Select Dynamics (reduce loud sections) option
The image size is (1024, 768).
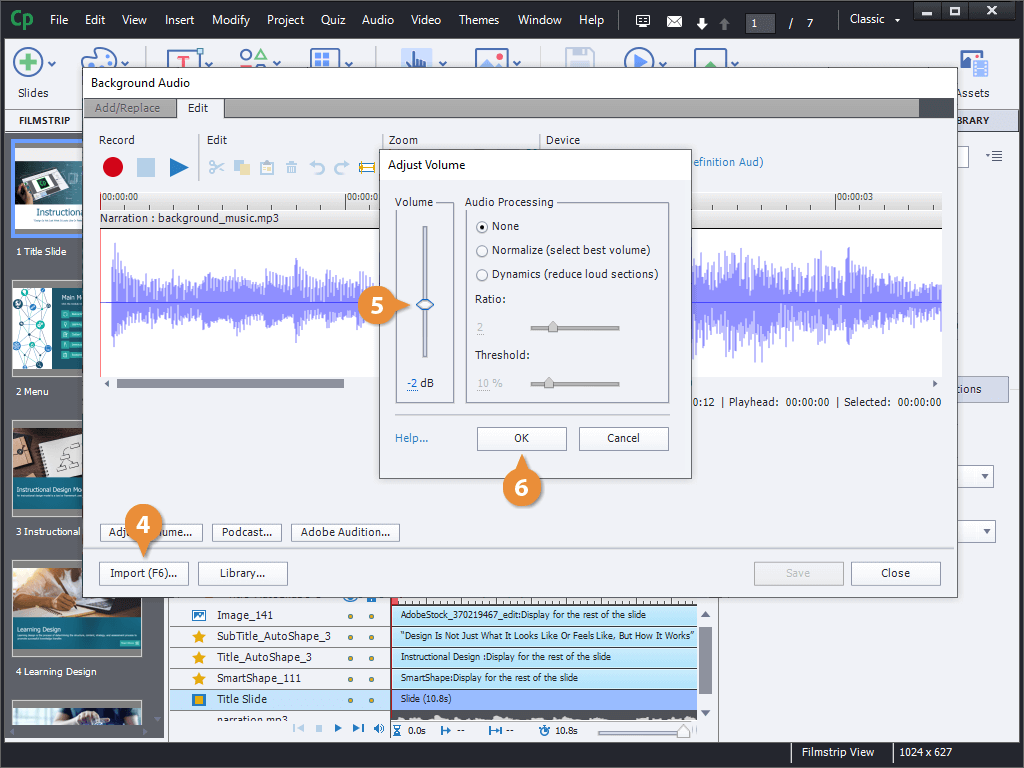coord(483,275)
